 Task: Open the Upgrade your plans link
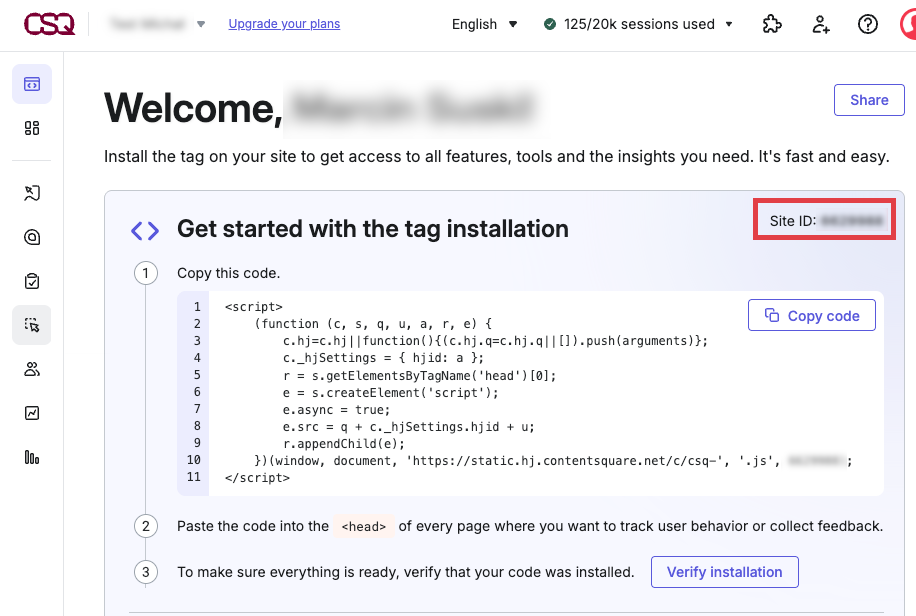(x=284, y=24)
